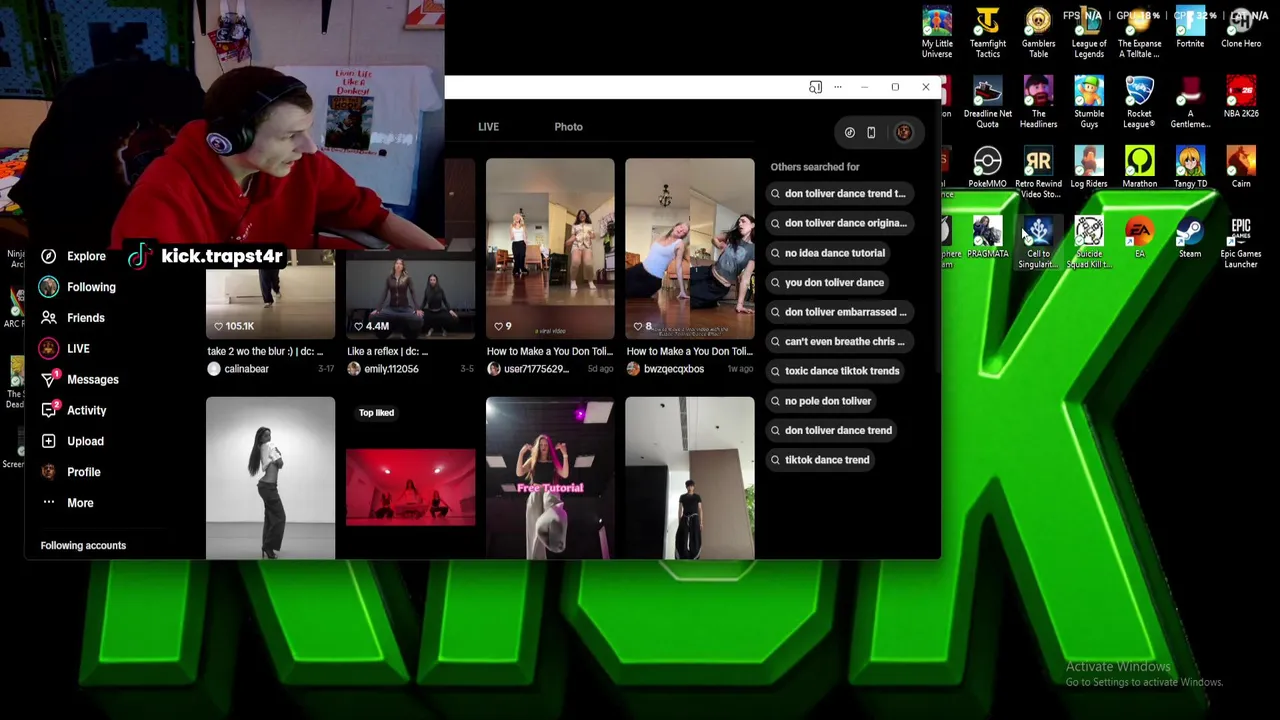Image resolution: width=1280 pixels, height=720 pixels.
Task: Open the More menu in sidebar
Action: tap(67, 503)
